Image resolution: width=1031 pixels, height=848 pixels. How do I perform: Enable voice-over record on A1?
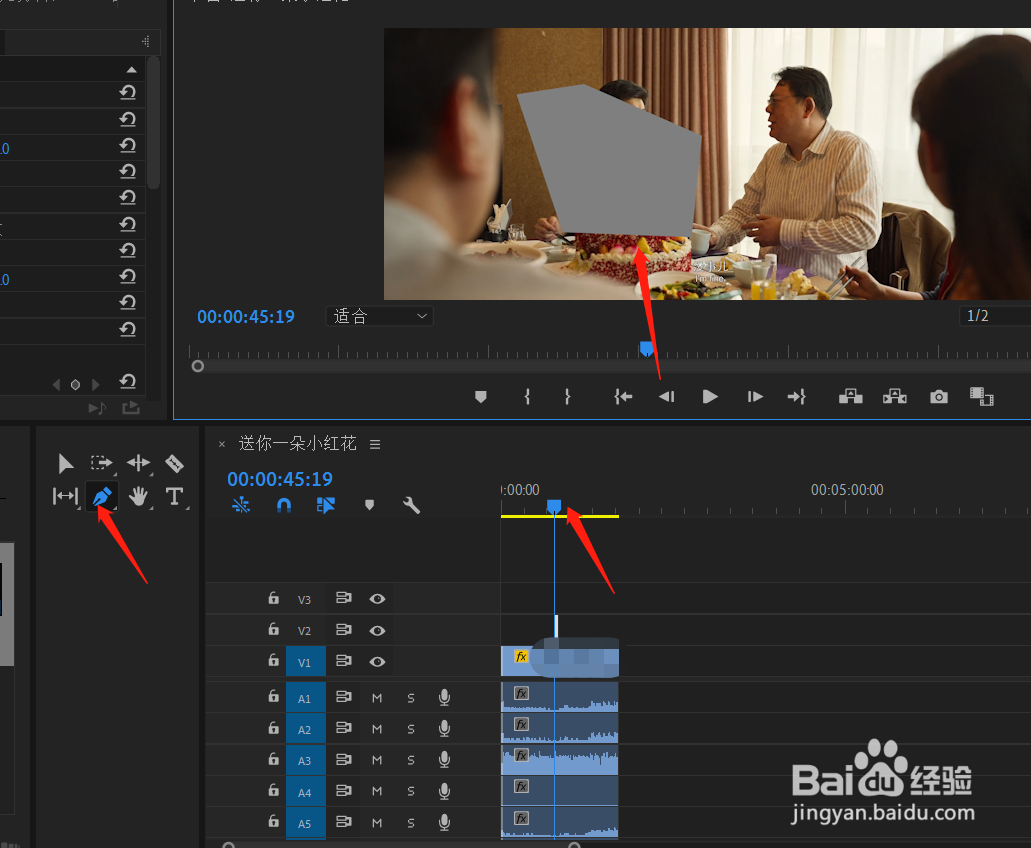click(x=444, y=697)
